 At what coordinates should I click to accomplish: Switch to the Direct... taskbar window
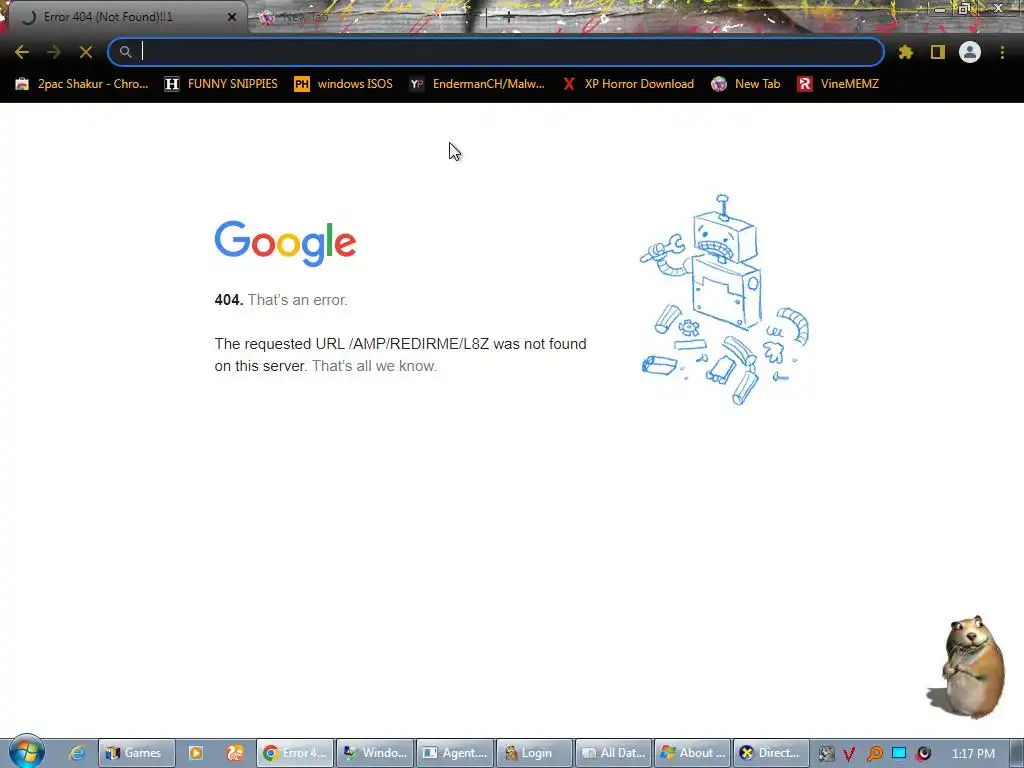coord(772,753)
